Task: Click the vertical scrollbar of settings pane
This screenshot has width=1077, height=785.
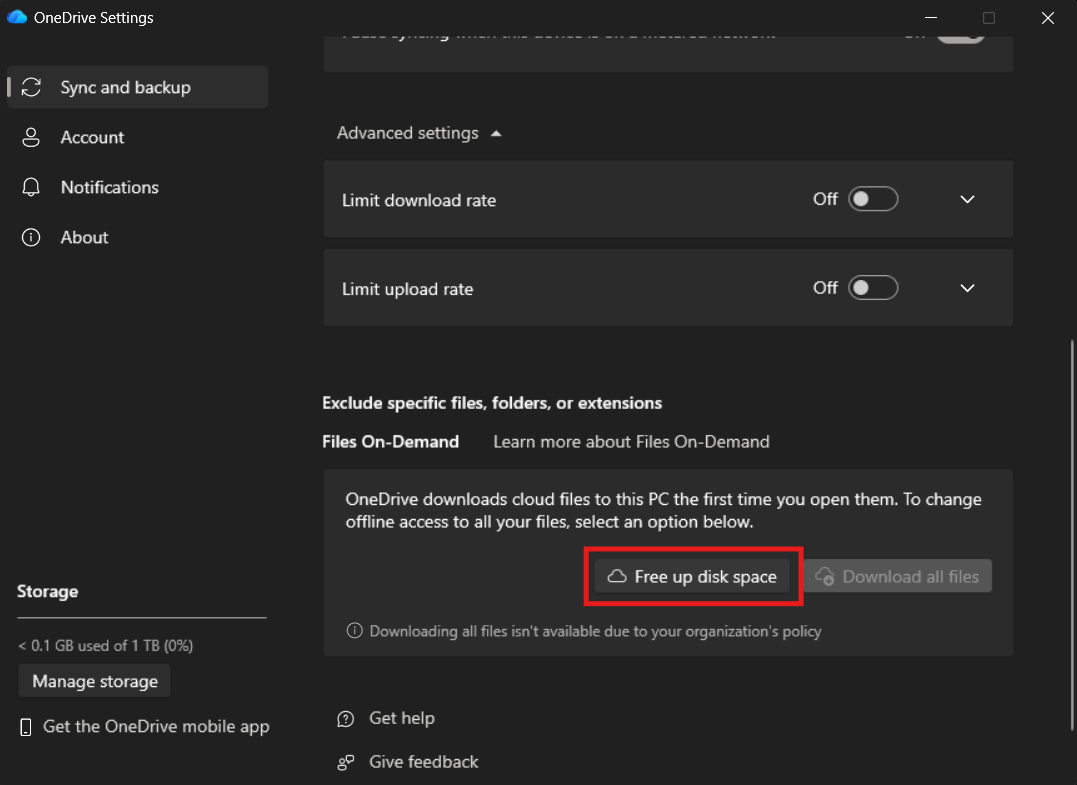Action: [1072, 536]
